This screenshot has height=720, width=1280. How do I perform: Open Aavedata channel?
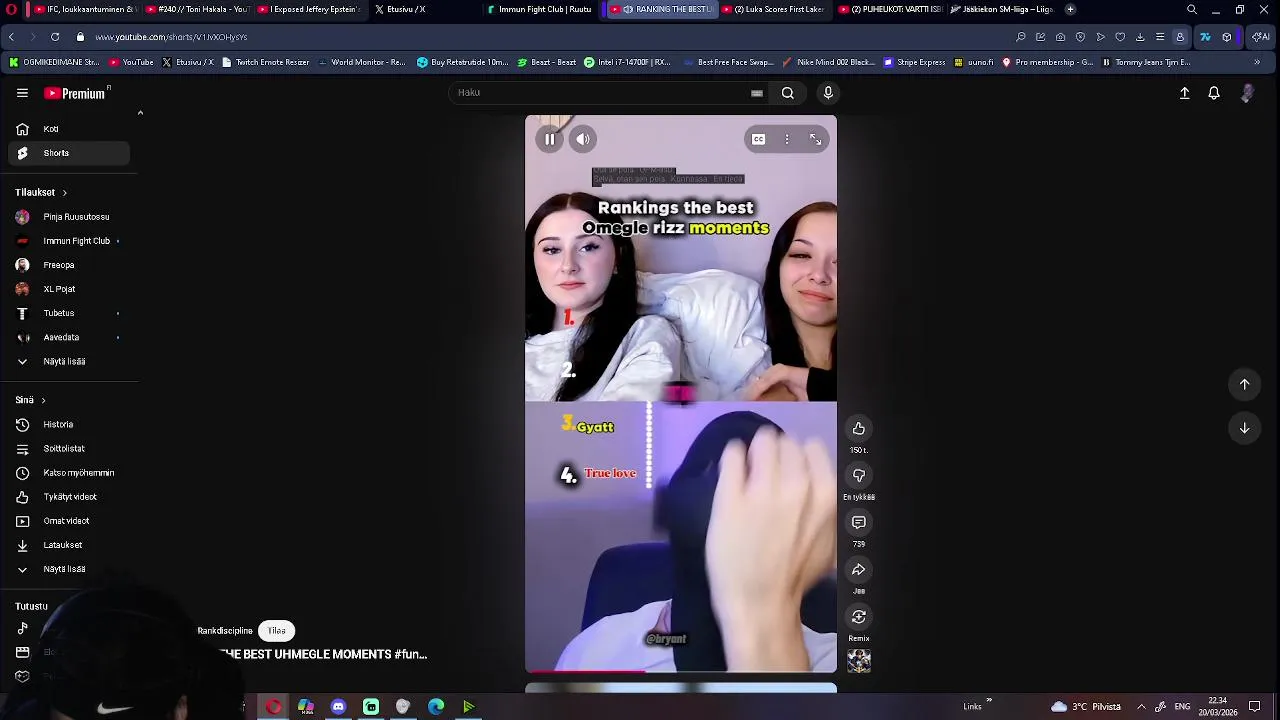coord(69,337)
